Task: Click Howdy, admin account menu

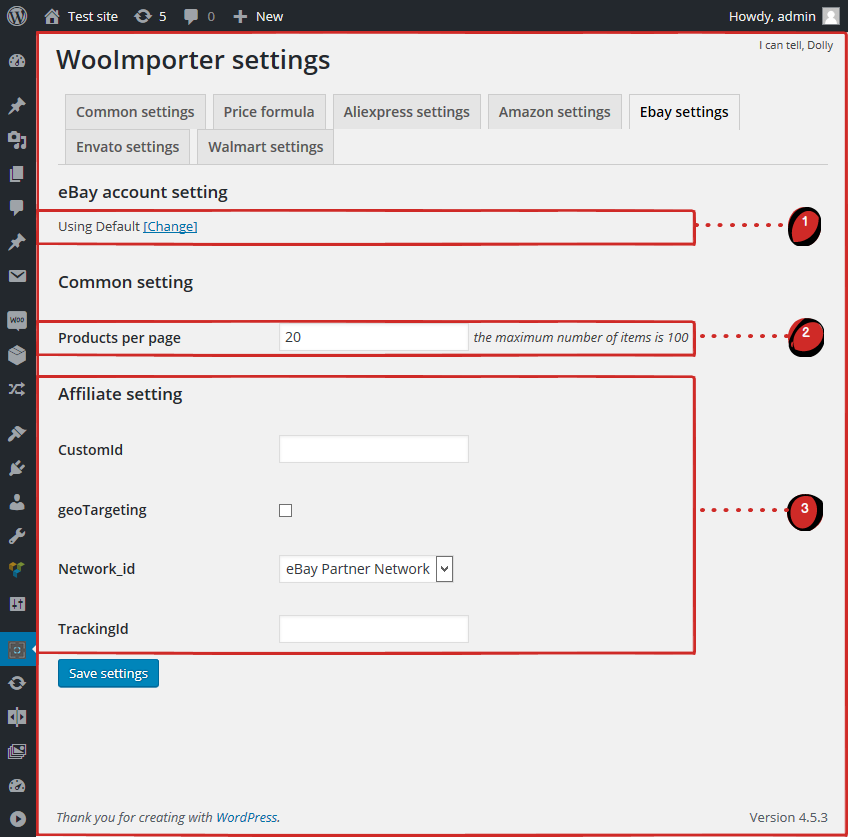Action: (x=772, y=17)
